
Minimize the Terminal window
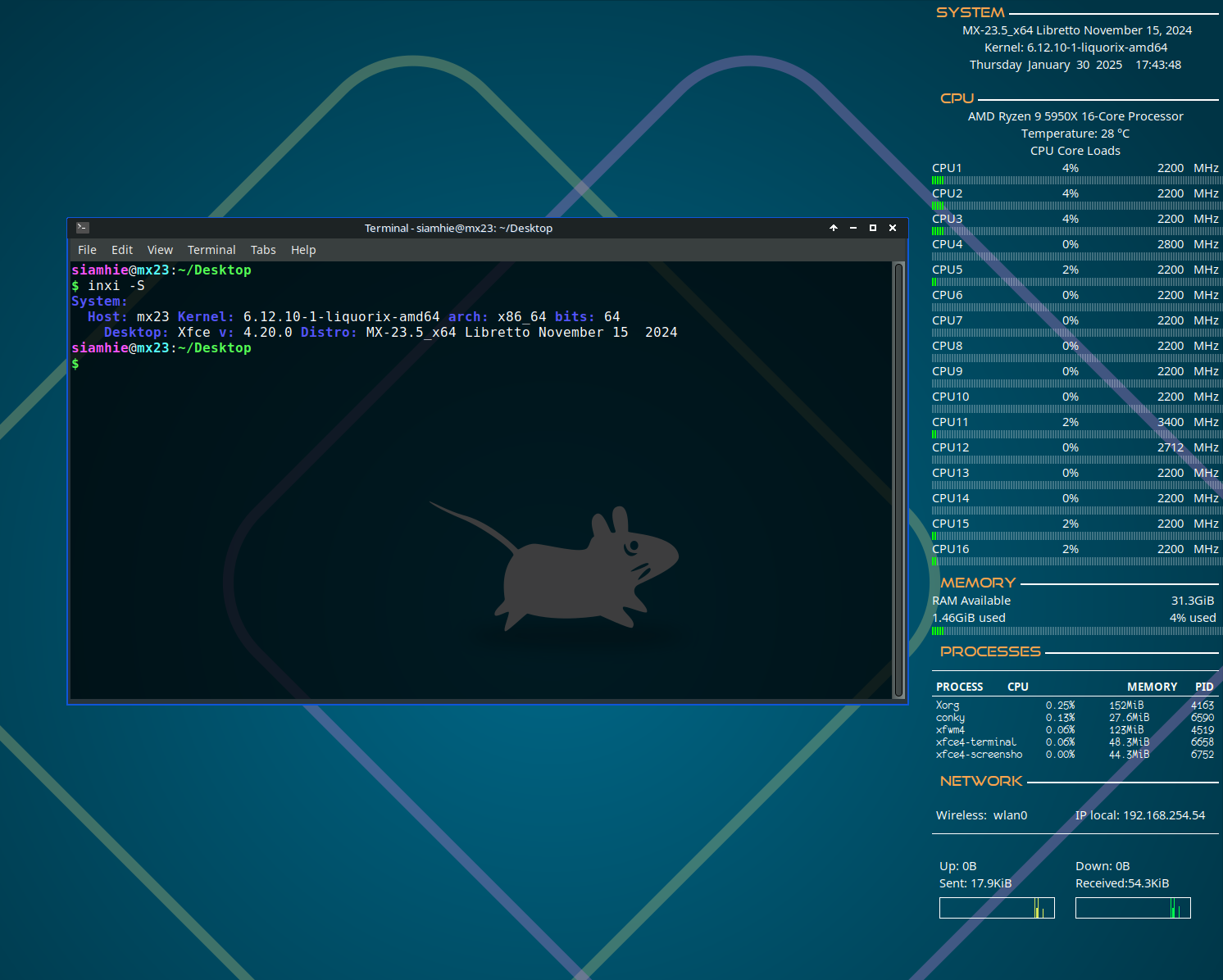click(853, 228)
